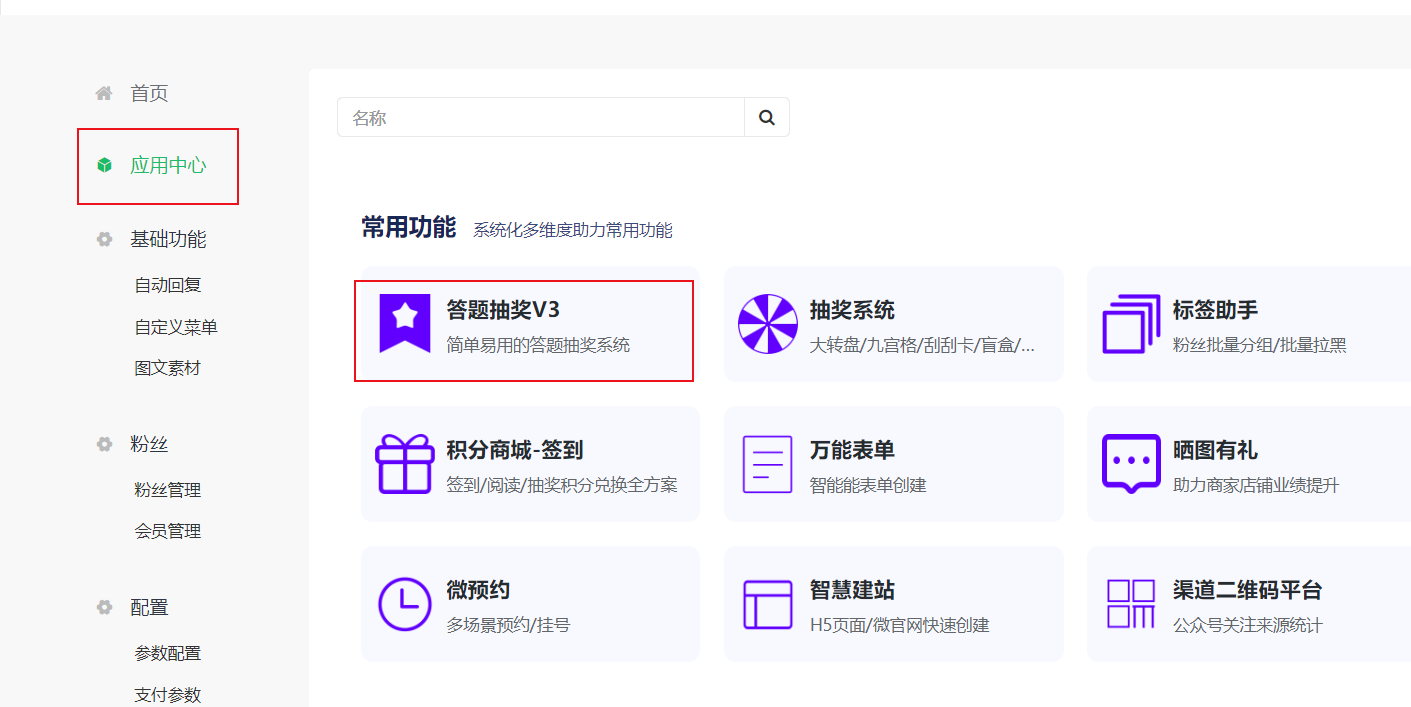Click description 粉丝批量分组/批量拉黑
1411x707 pixels.
point(1259,345)
